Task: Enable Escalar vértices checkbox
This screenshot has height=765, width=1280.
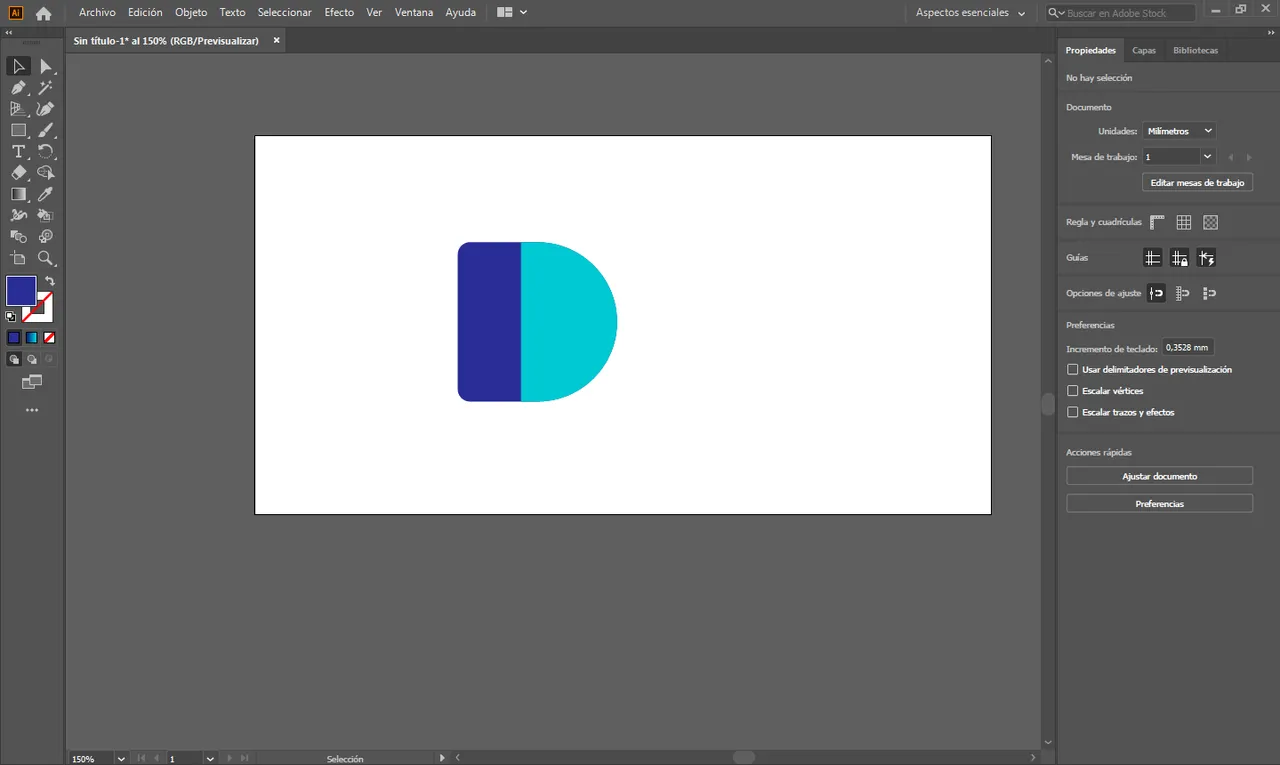Action: coord(1073,391)
